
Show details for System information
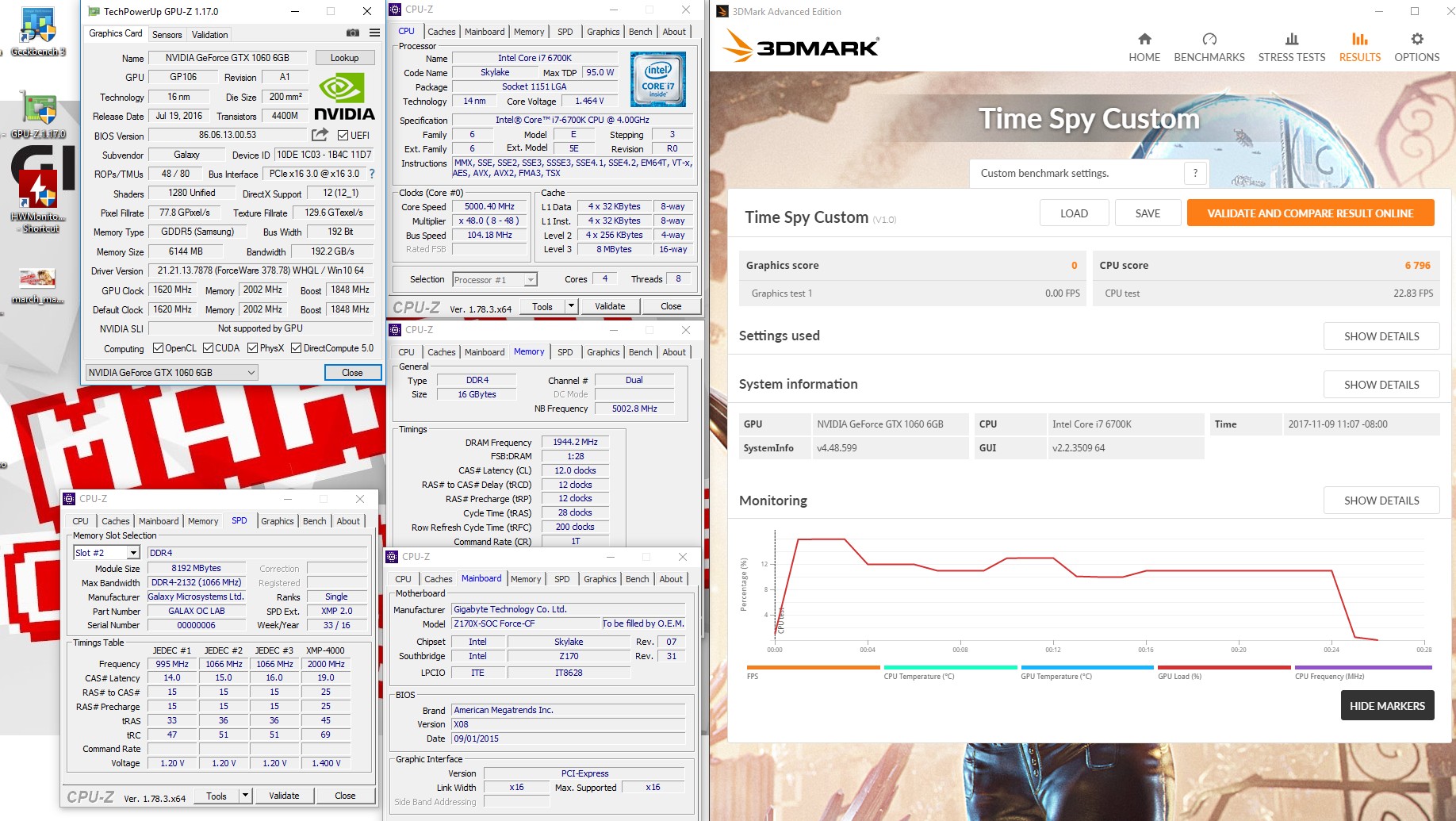1381,385
